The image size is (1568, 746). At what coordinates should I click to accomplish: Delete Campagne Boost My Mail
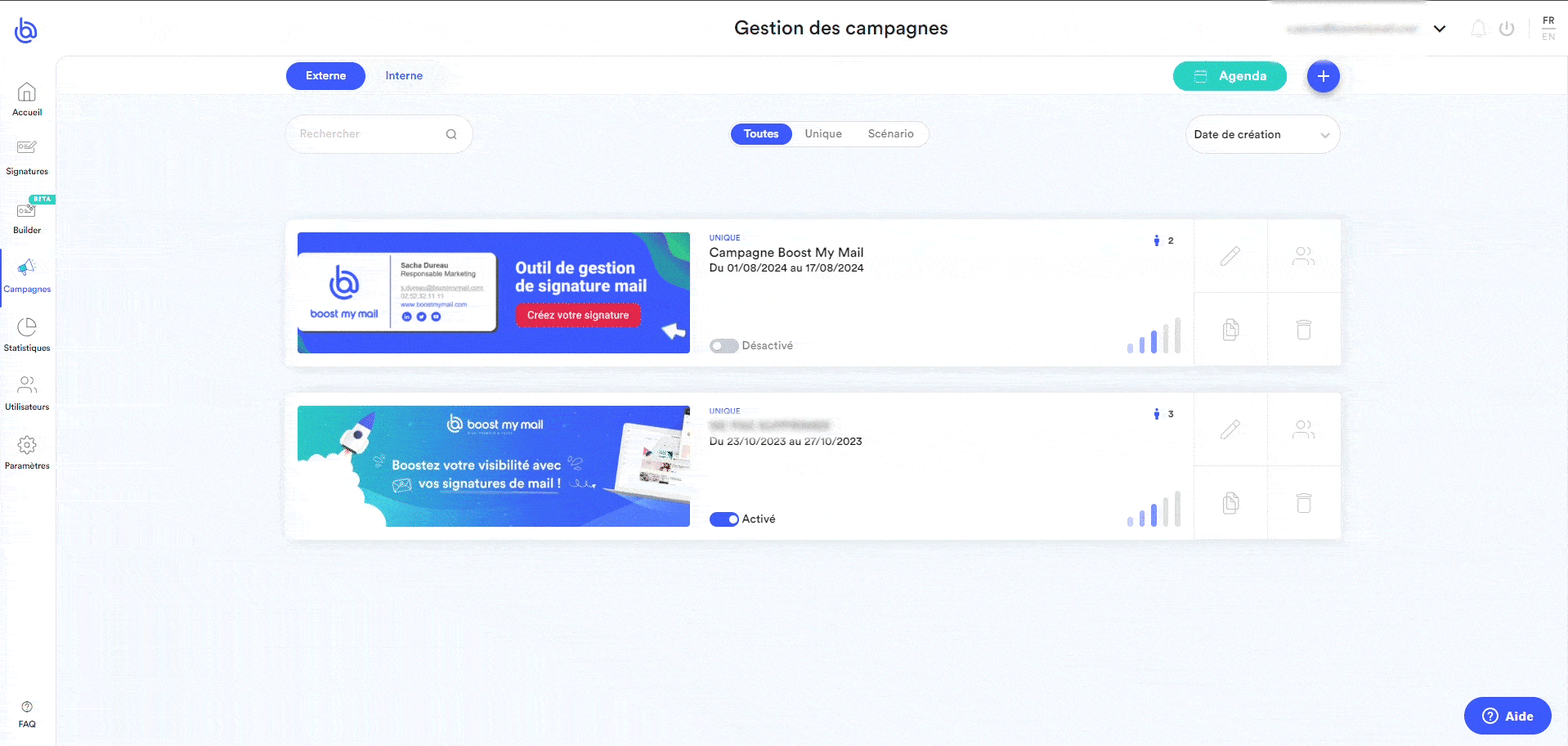(1304, 330)
